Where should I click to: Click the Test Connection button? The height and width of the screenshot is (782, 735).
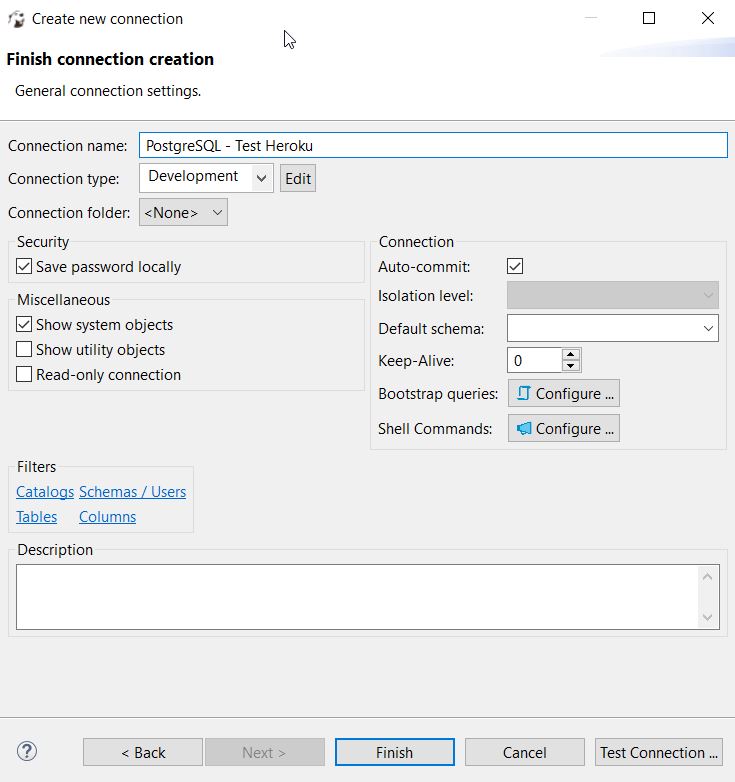coord(659,752)
